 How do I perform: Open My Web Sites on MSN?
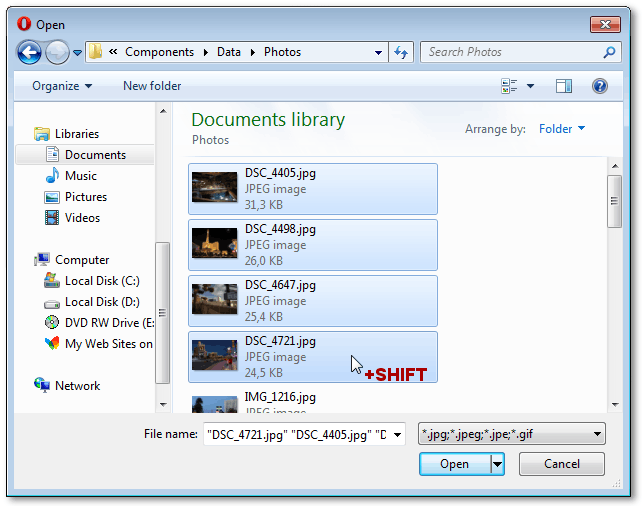(109, 344)
